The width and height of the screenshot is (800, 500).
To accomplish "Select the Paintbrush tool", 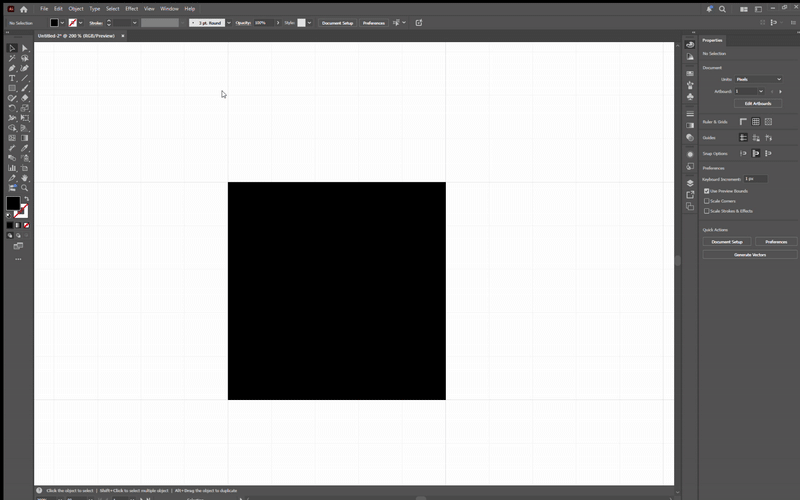I will 24,88.
